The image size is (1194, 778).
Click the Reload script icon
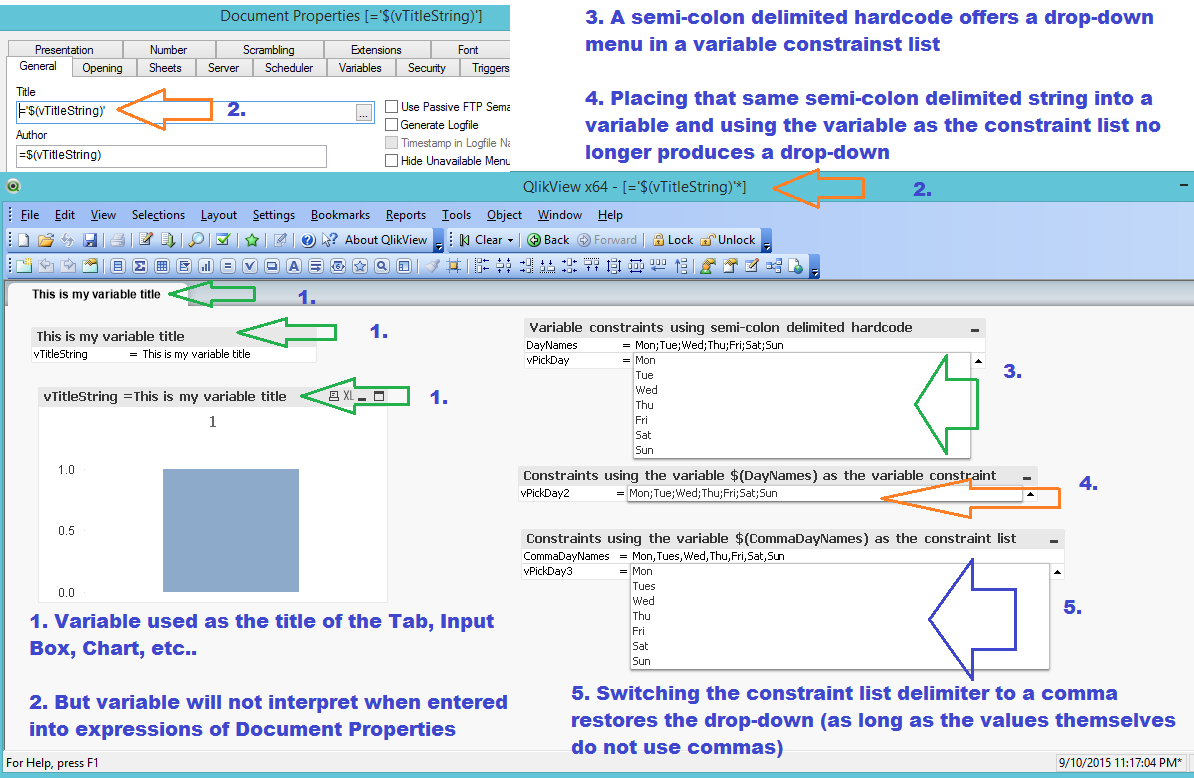[168, 241]
